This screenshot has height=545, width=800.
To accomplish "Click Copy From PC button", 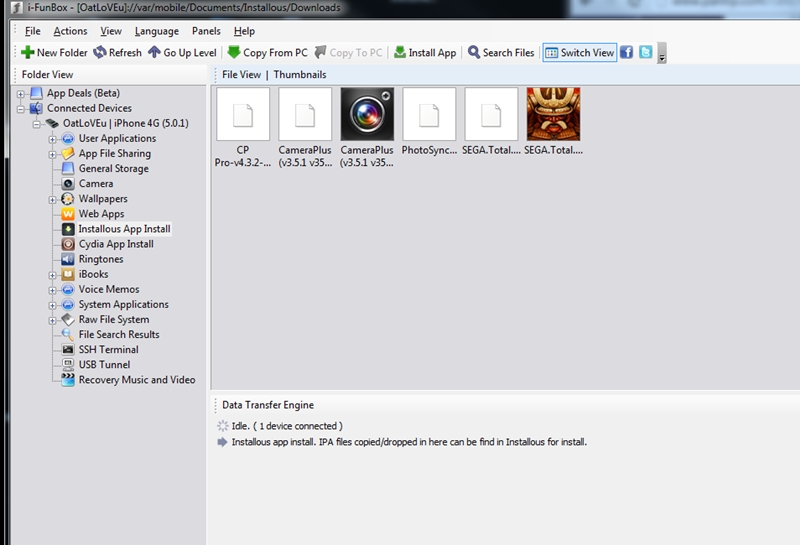I will coord(268,53).
